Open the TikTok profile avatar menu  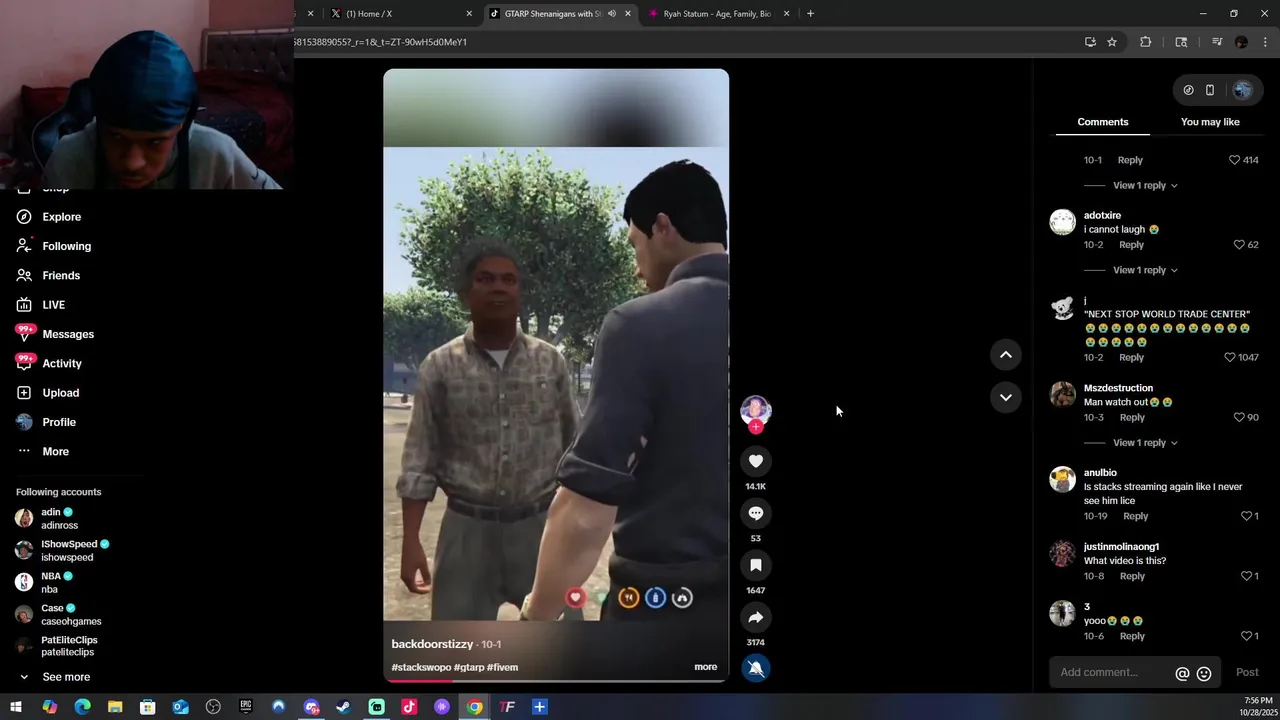point(1242,90)
